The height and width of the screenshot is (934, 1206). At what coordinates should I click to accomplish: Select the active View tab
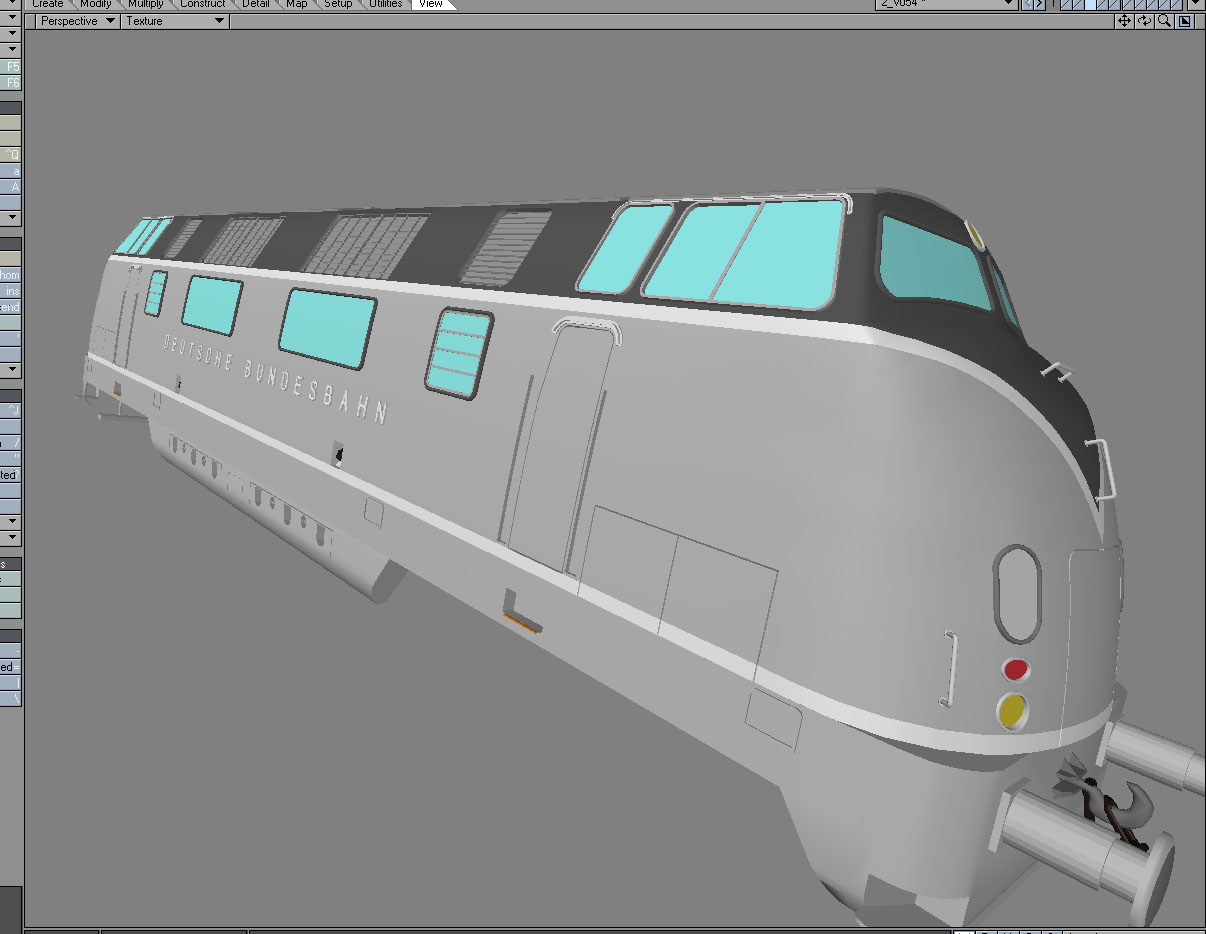pos(431,4)
